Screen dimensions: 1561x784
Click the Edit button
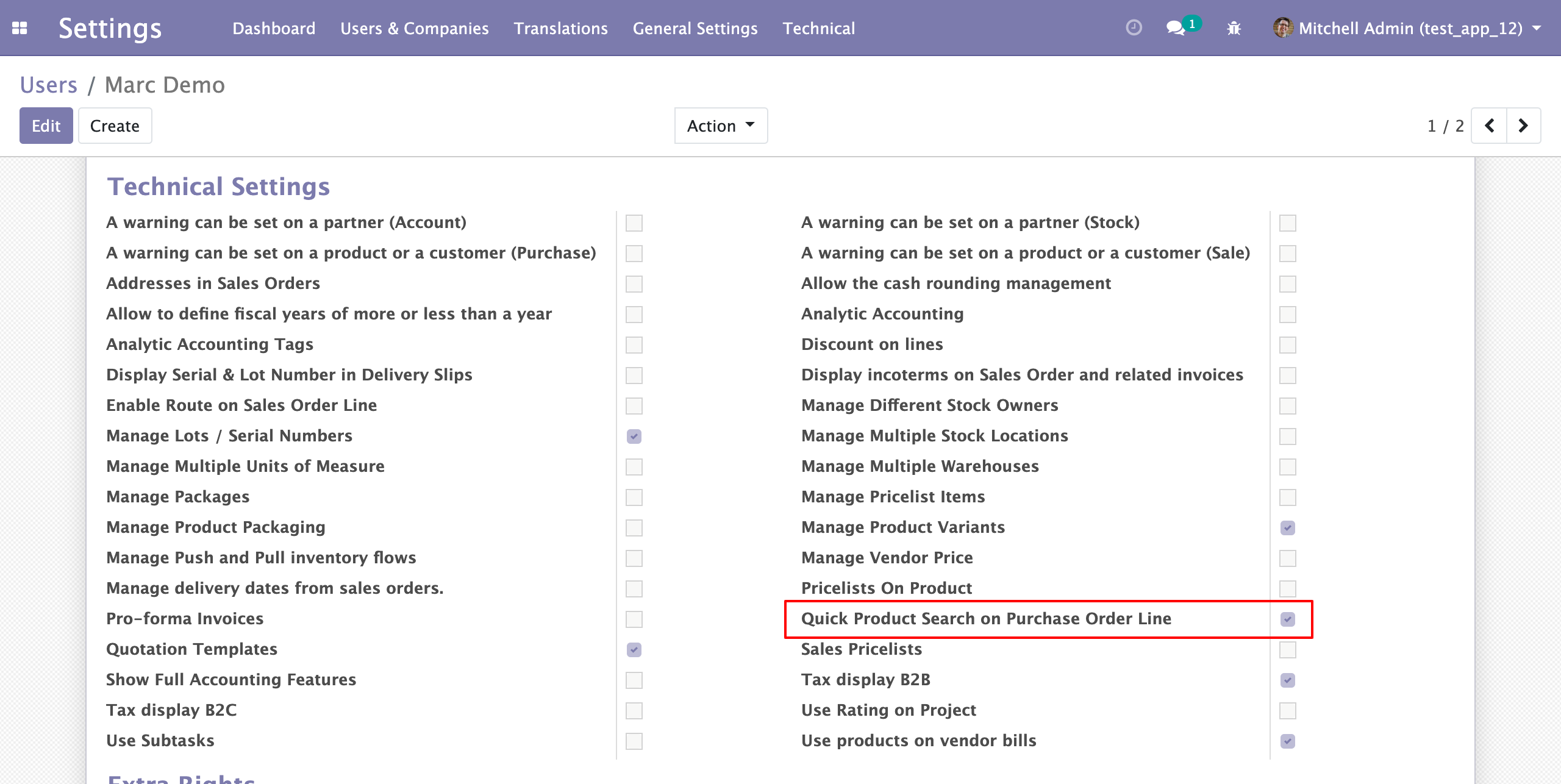(x=46, y=126)
